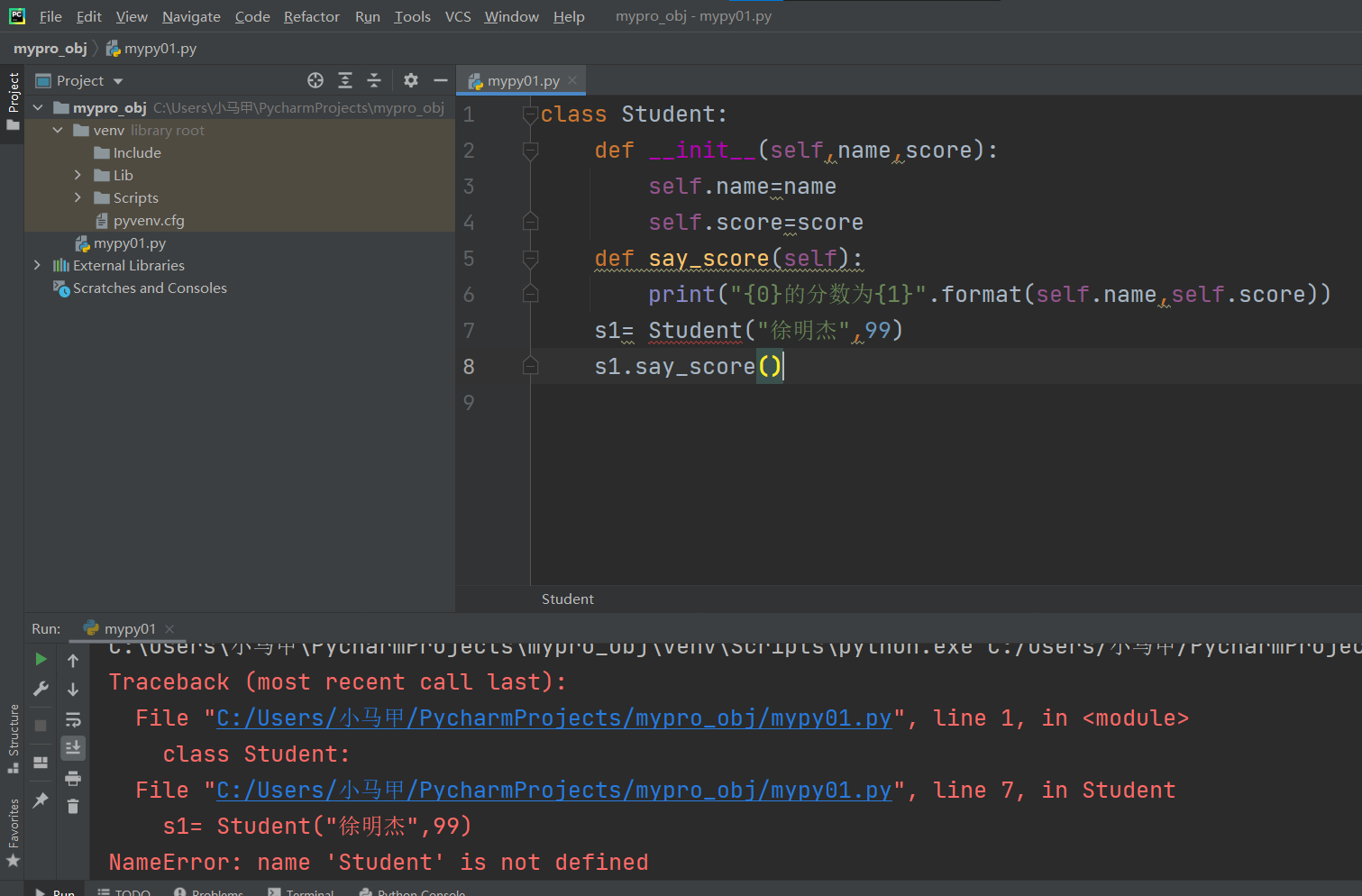Click line number 8 in the gutter
Viewport: 1362px width, 896px height.
(x=469, y=367)
